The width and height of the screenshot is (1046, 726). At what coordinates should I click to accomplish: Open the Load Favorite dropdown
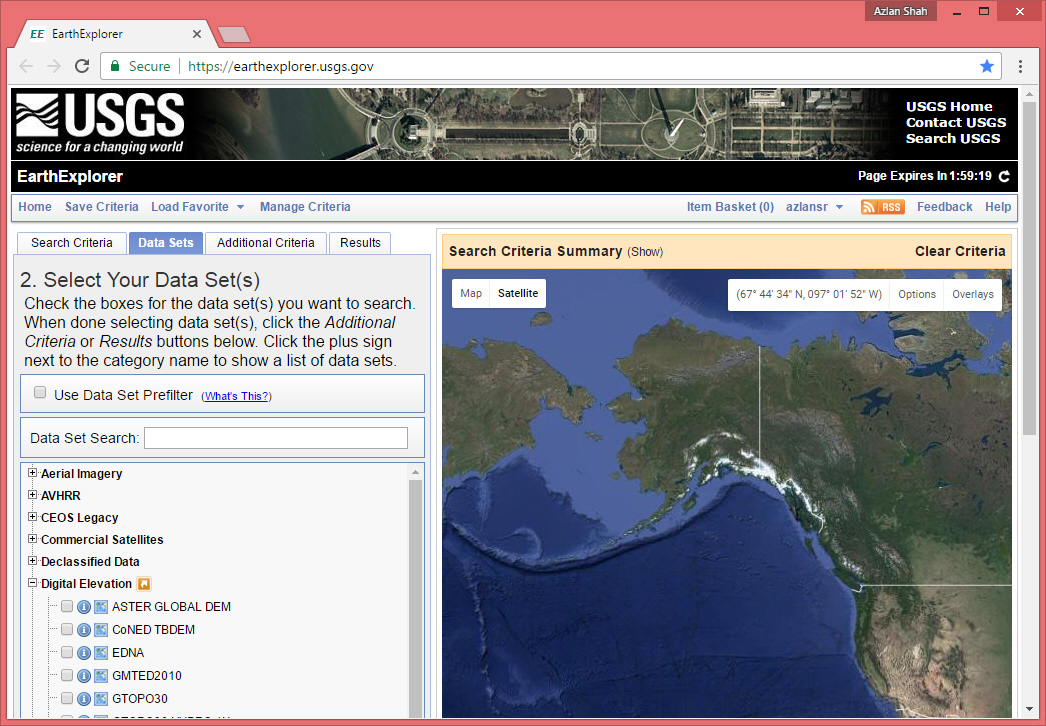point(197,207)
